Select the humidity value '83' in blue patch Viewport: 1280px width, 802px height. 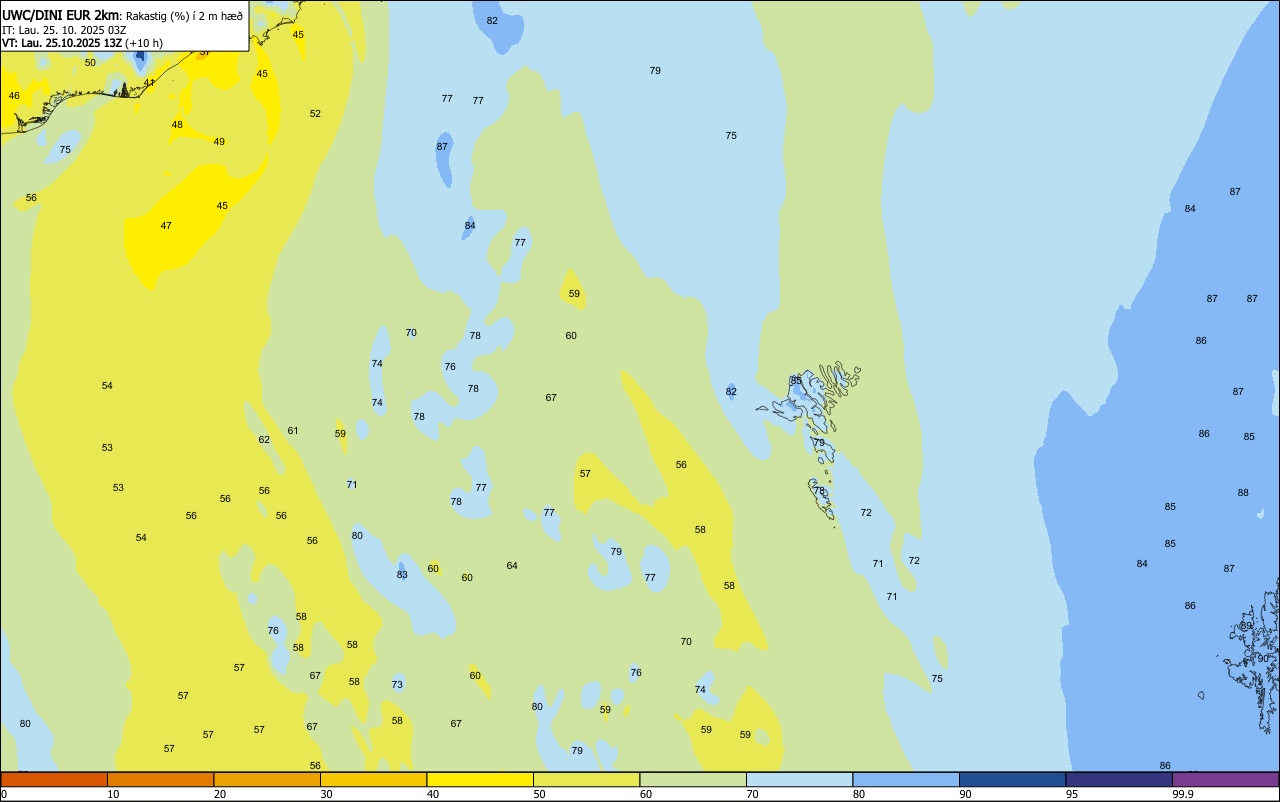[402, 575]
